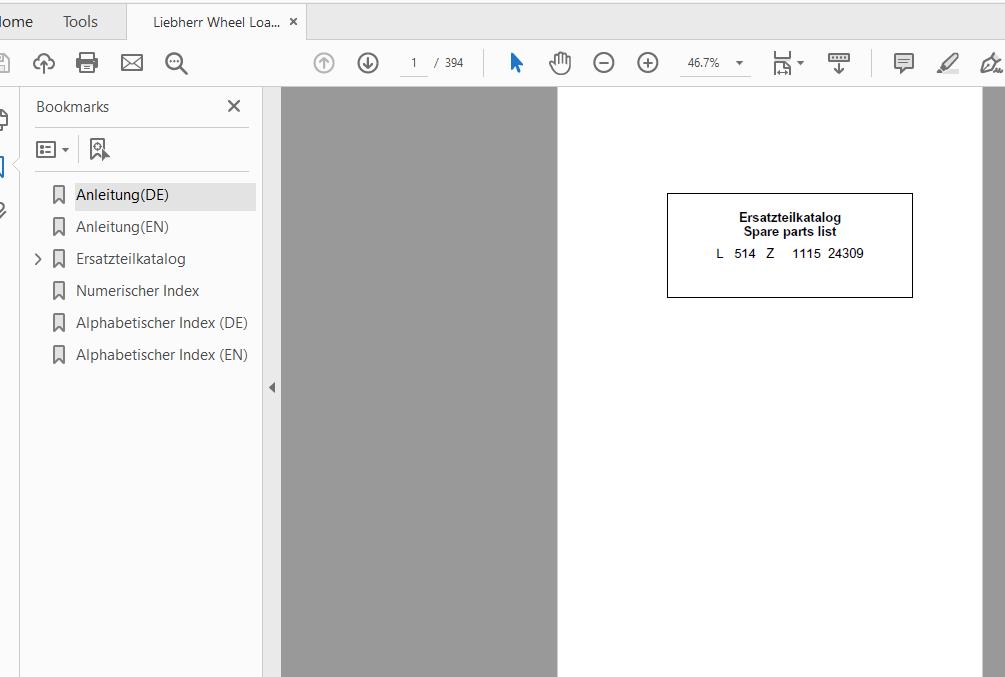Click the "394" total page count
This screenshot has width=1005, height=677.
[454, 63]
